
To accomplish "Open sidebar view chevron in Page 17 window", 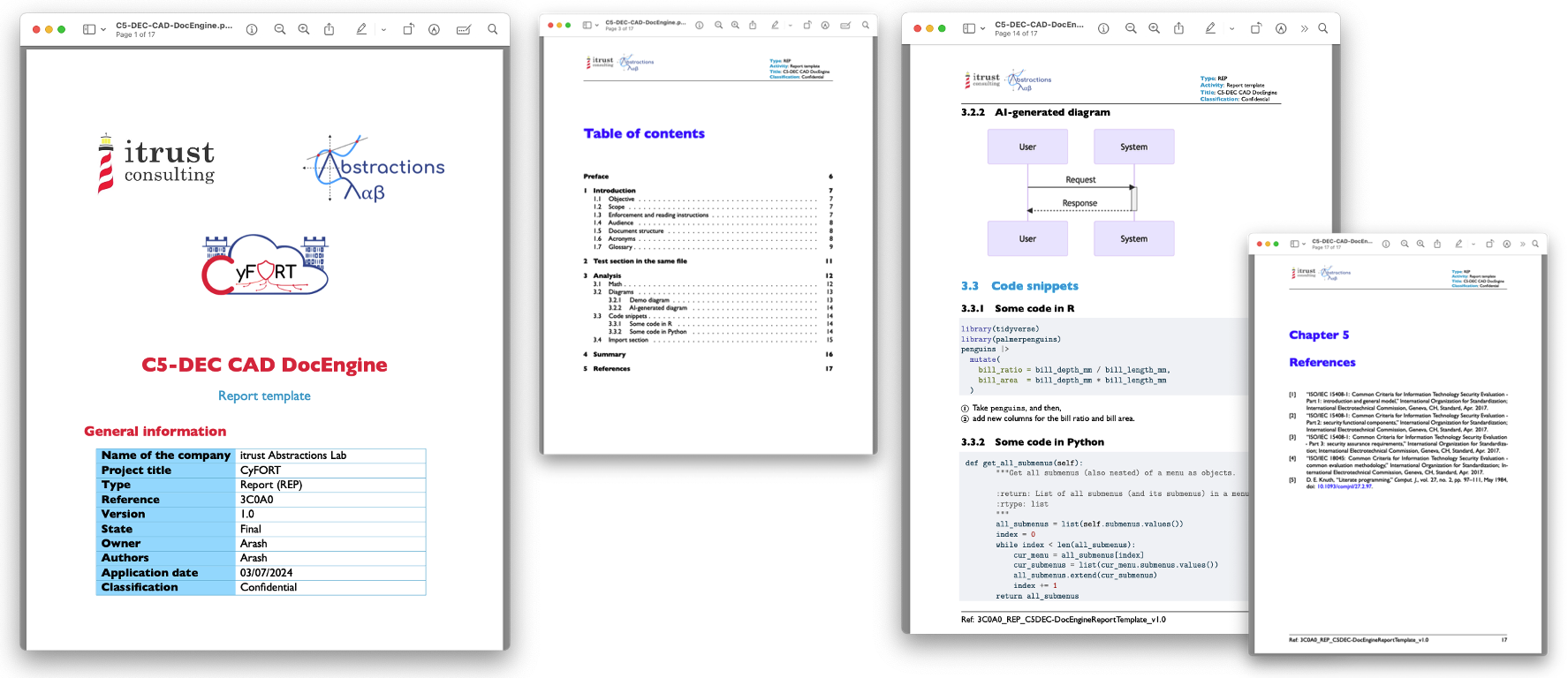I will point(1304,244).
